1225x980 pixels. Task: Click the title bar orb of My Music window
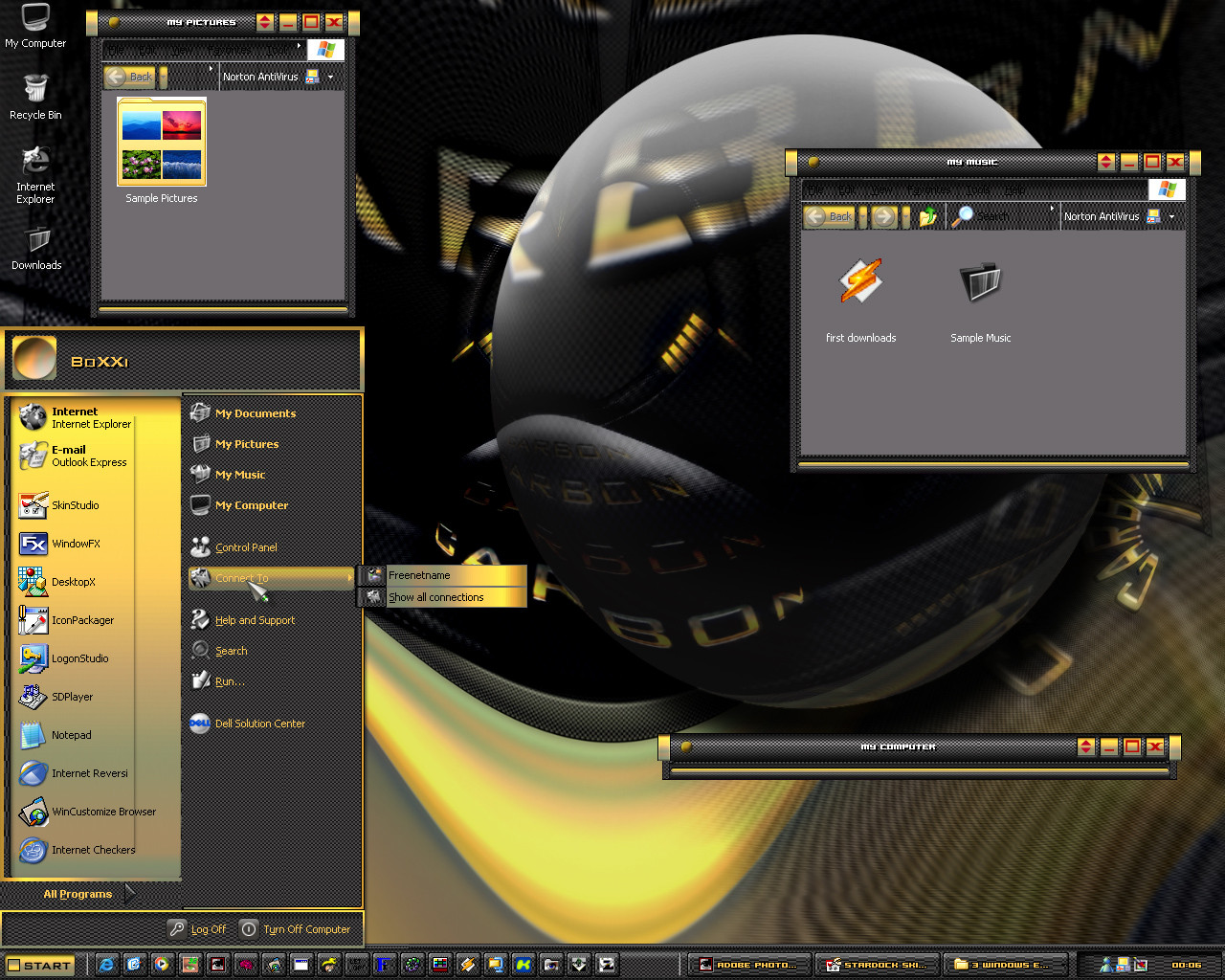point(813,162)
